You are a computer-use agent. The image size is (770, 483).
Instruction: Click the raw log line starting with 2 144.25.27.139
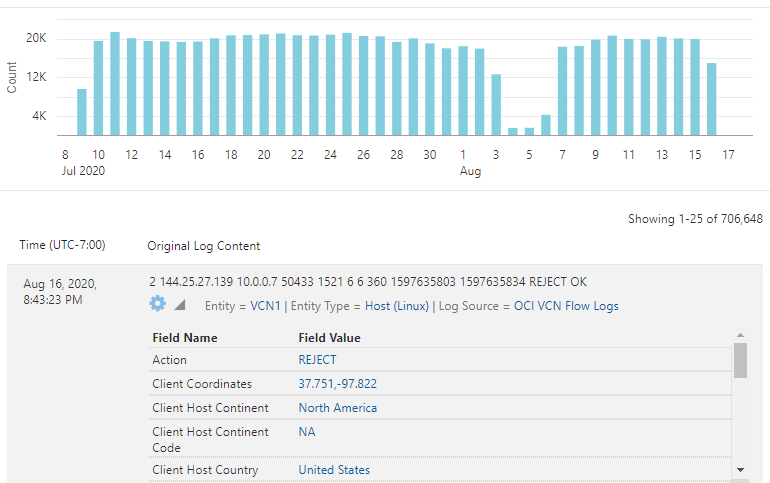[x=367, y=282]
